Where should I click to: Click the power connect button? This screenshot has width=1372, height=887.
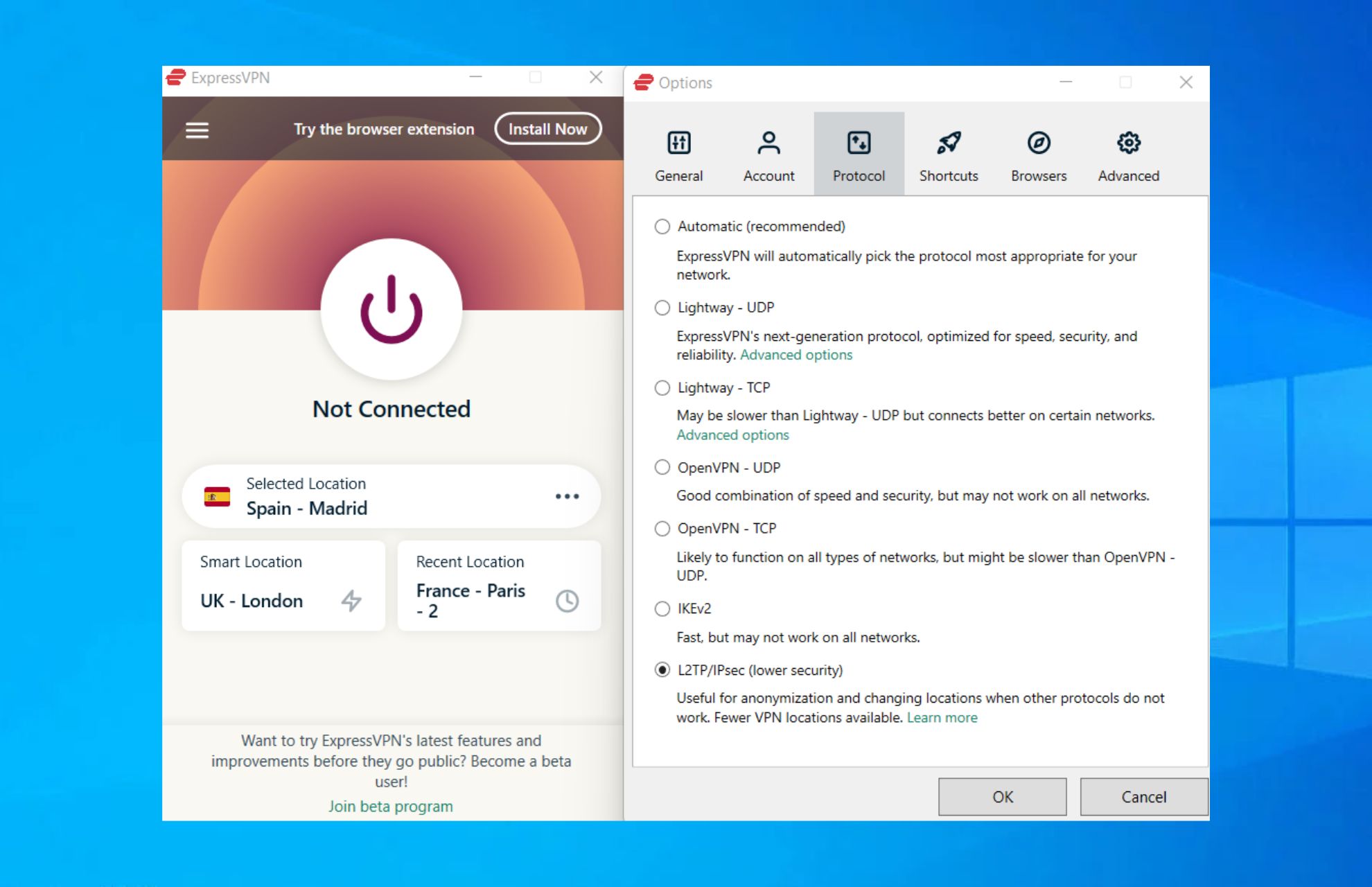tap(392, 309)
